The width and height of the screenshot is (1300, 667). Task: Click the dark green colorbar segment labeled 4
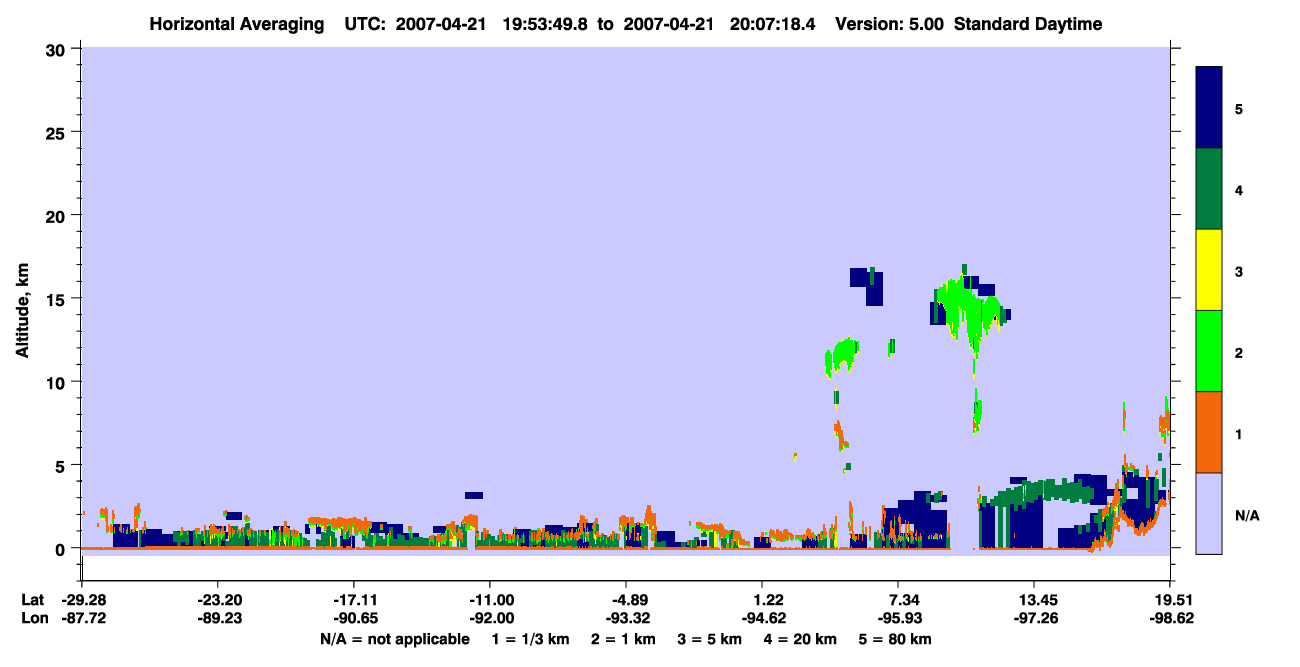click(x=1208, y=189)
